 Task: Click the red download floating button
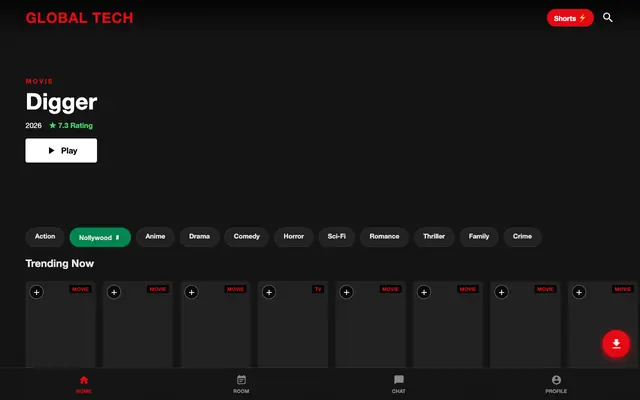(x=616, y=344)
